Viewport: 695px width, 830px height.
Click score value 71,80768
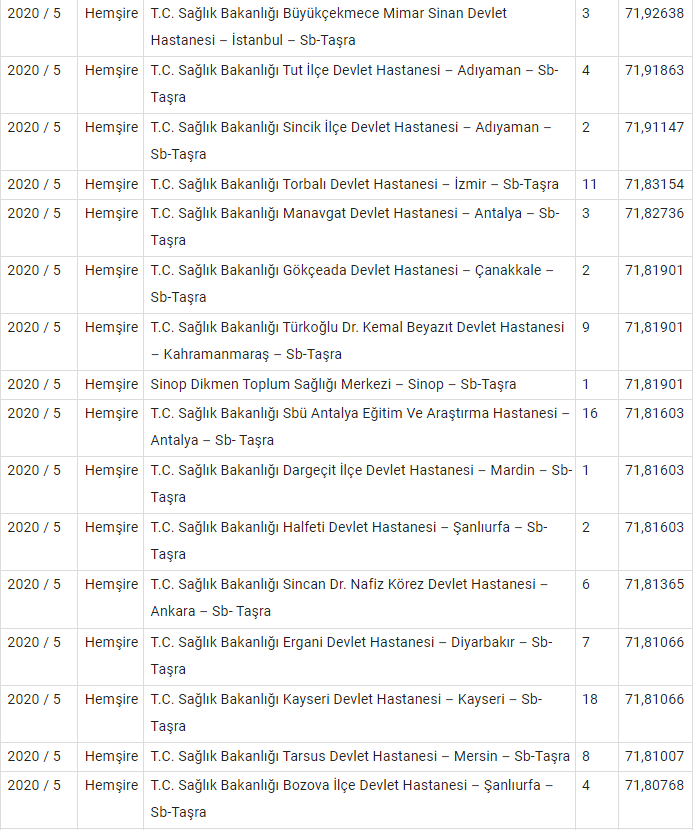[654, 785]
